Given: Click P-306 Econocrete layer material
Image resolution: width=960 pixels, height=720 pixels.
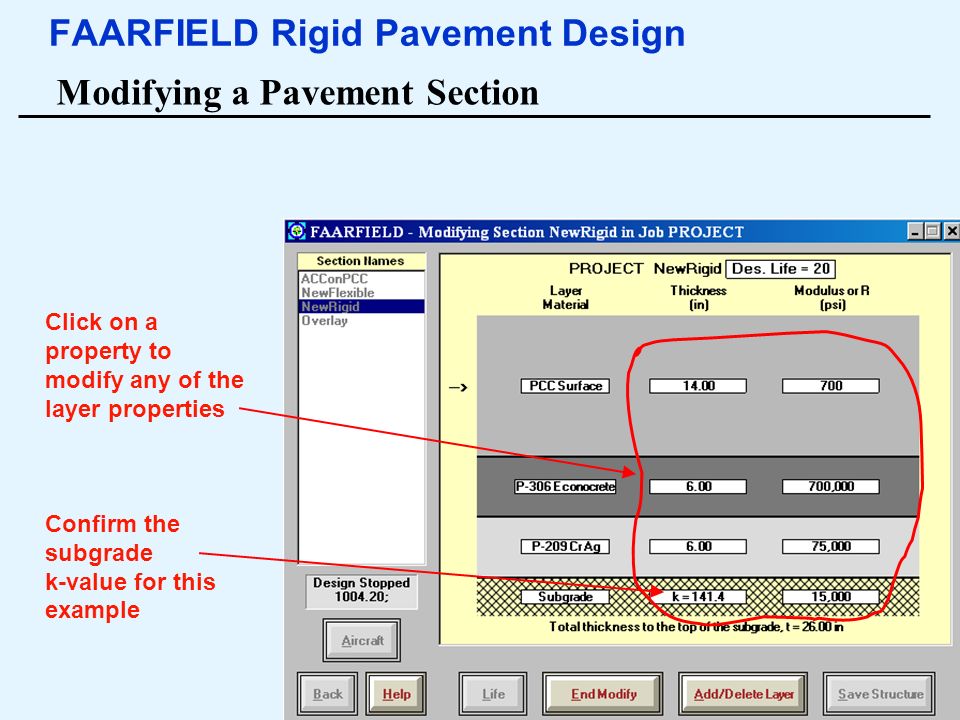Looking at the screenshot, I should pos(565,487).
